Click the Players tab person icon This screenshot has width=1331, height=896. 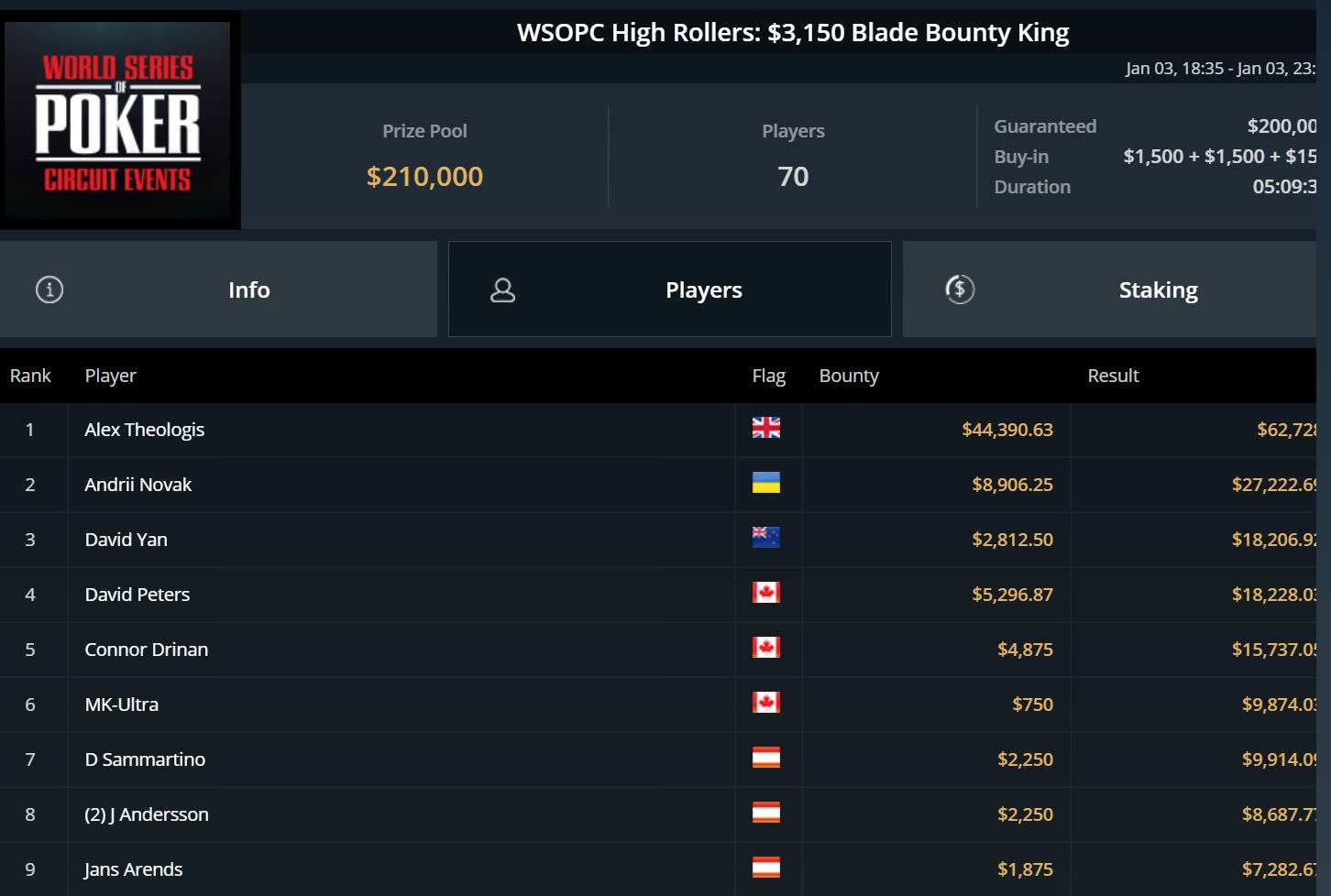click(502, 290)
